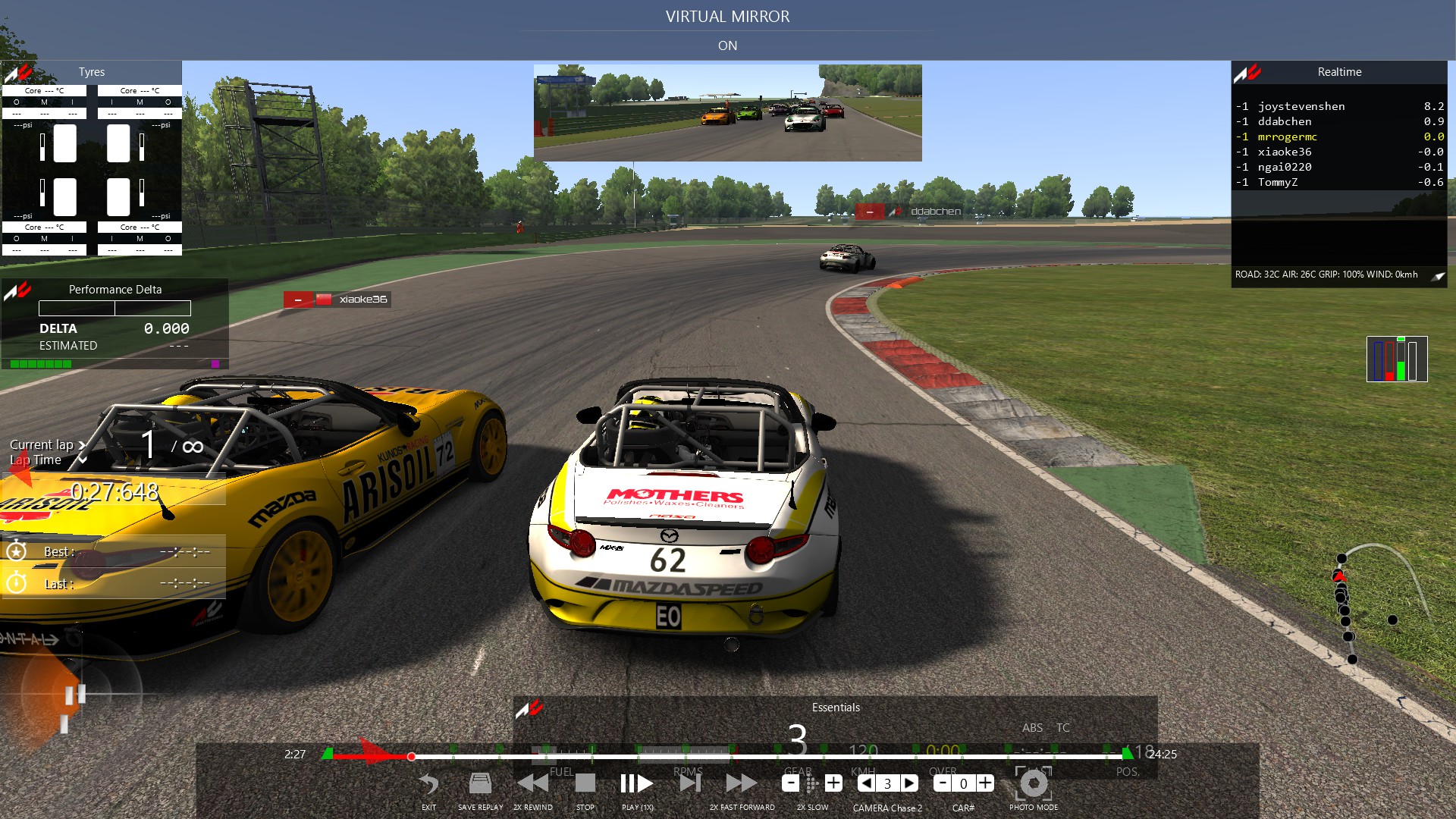Click the VIRTUAL MIRROR title

pos(727,17)
